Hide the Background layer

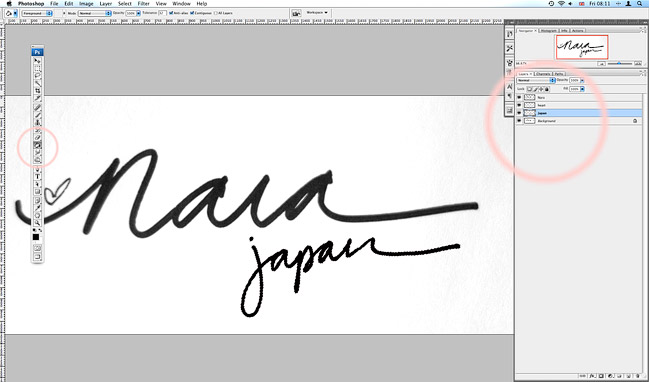point(519,121)
